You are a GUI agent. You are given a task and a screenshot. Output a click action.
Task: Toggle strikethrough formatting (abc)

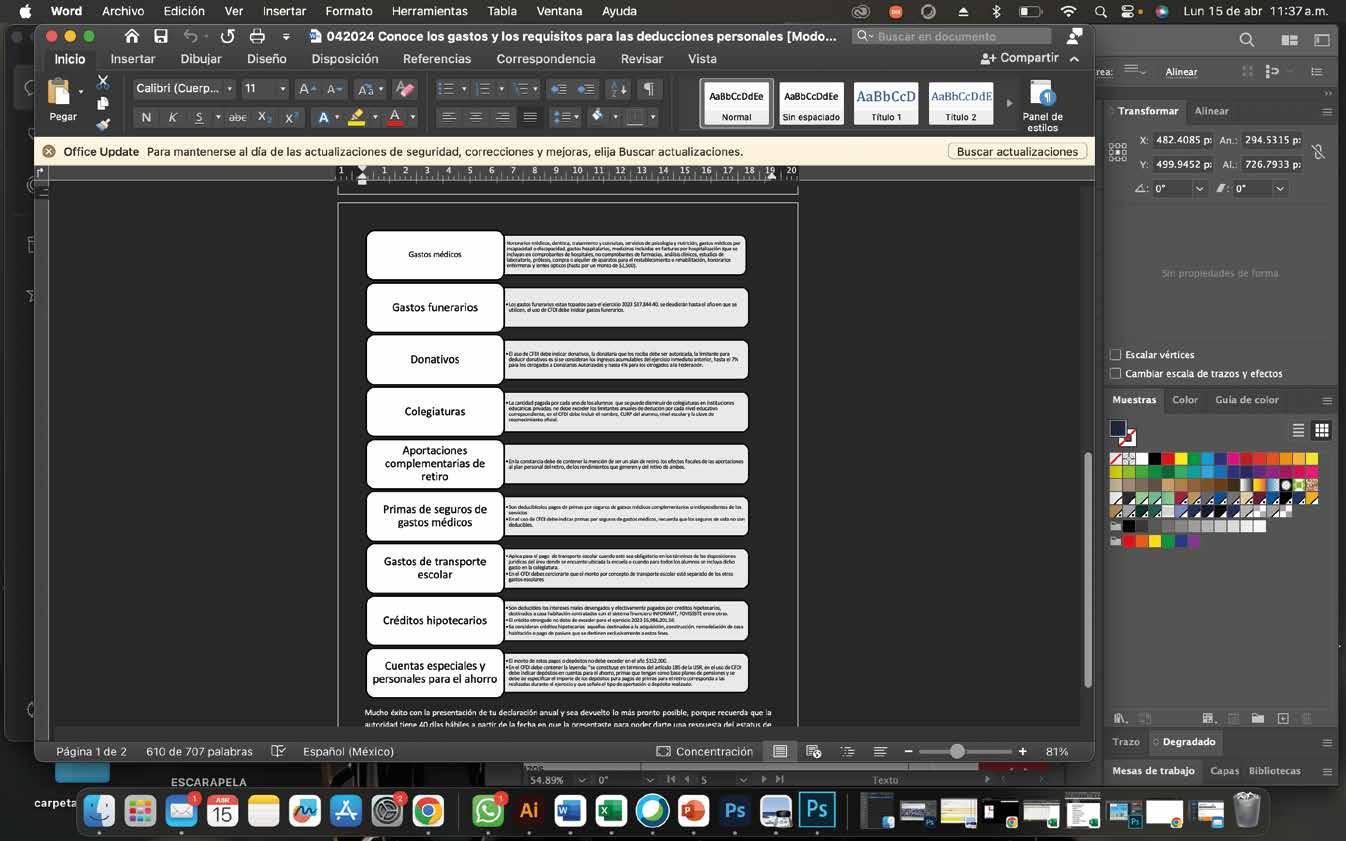pyautogui.click(x=237, y=118)
